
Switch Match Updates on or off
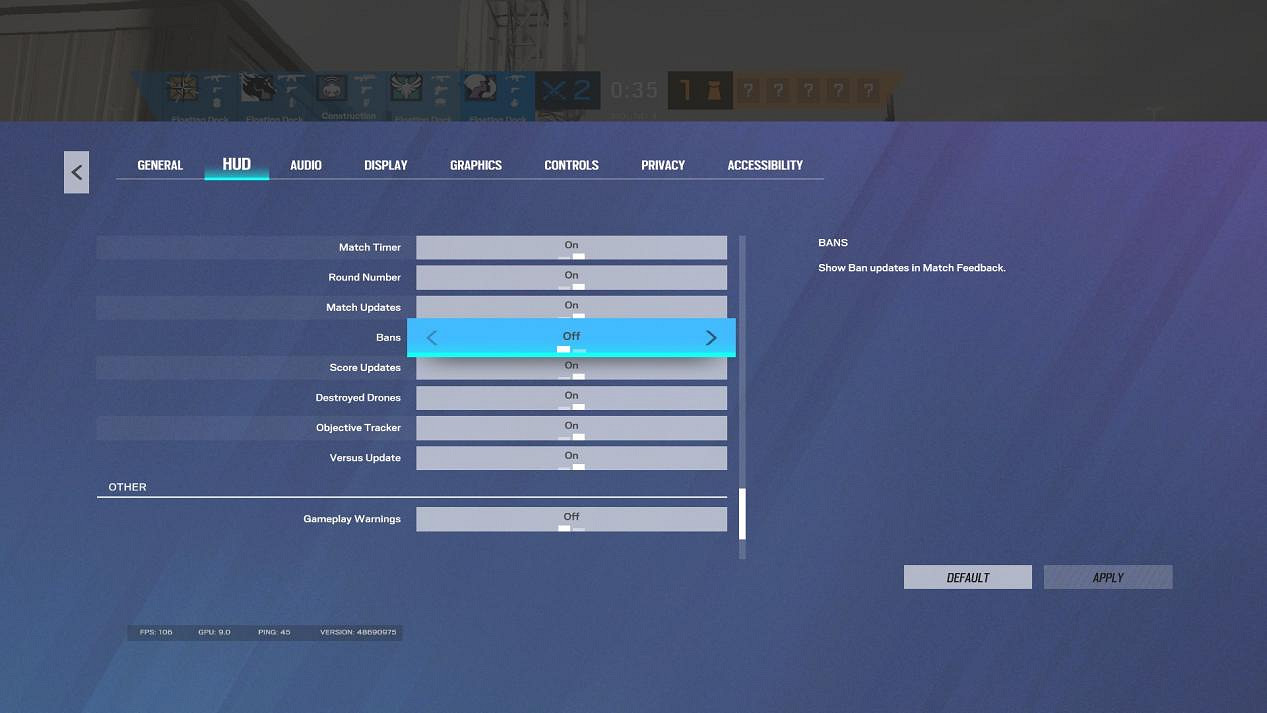(x=571, y=306)
